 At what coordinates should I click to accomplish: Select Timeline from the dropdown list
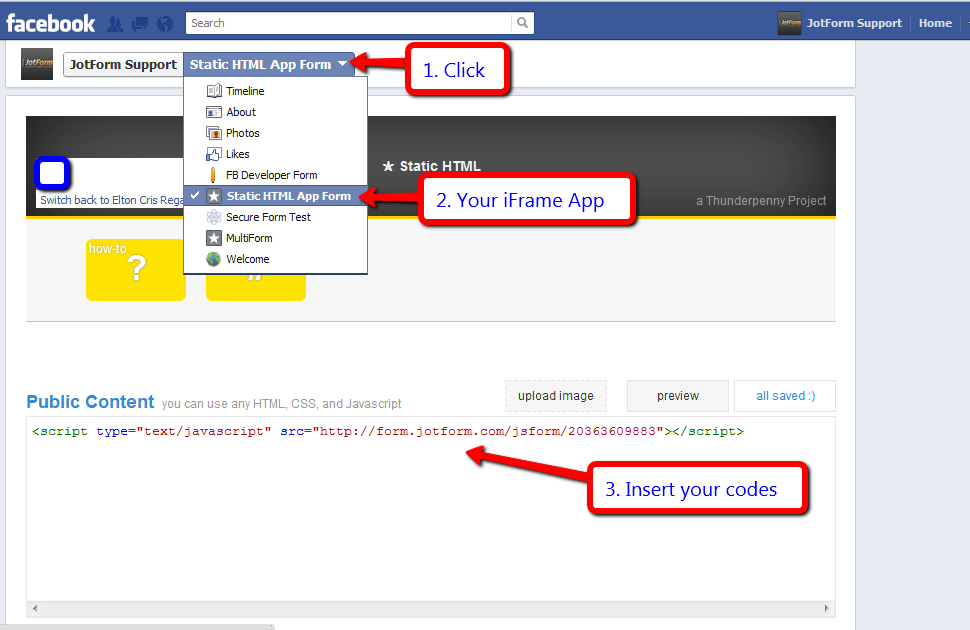click(x=245, y=91)
